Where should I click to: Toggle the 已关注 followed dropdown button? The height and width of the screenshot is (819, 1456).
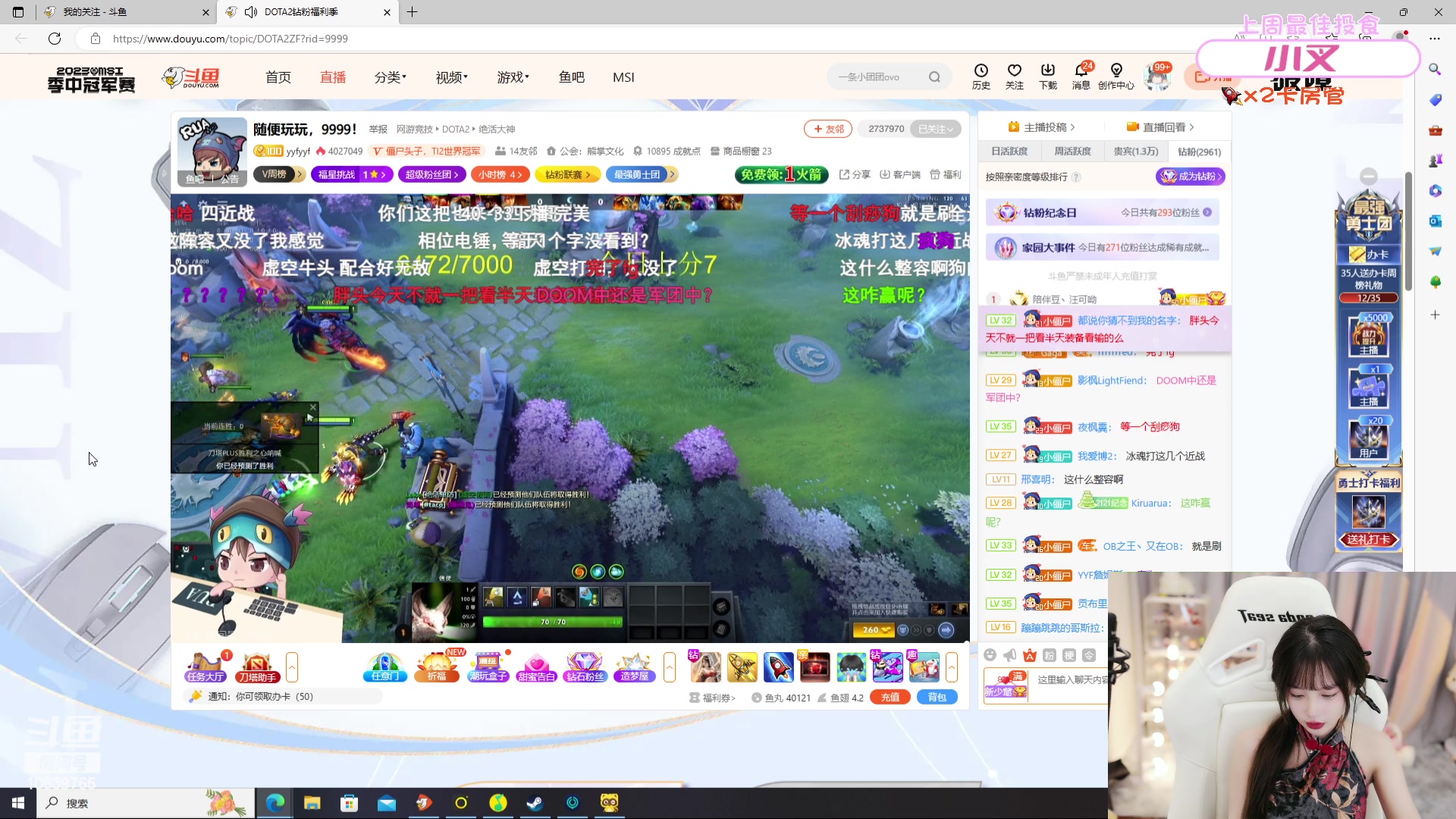point(936,129)
